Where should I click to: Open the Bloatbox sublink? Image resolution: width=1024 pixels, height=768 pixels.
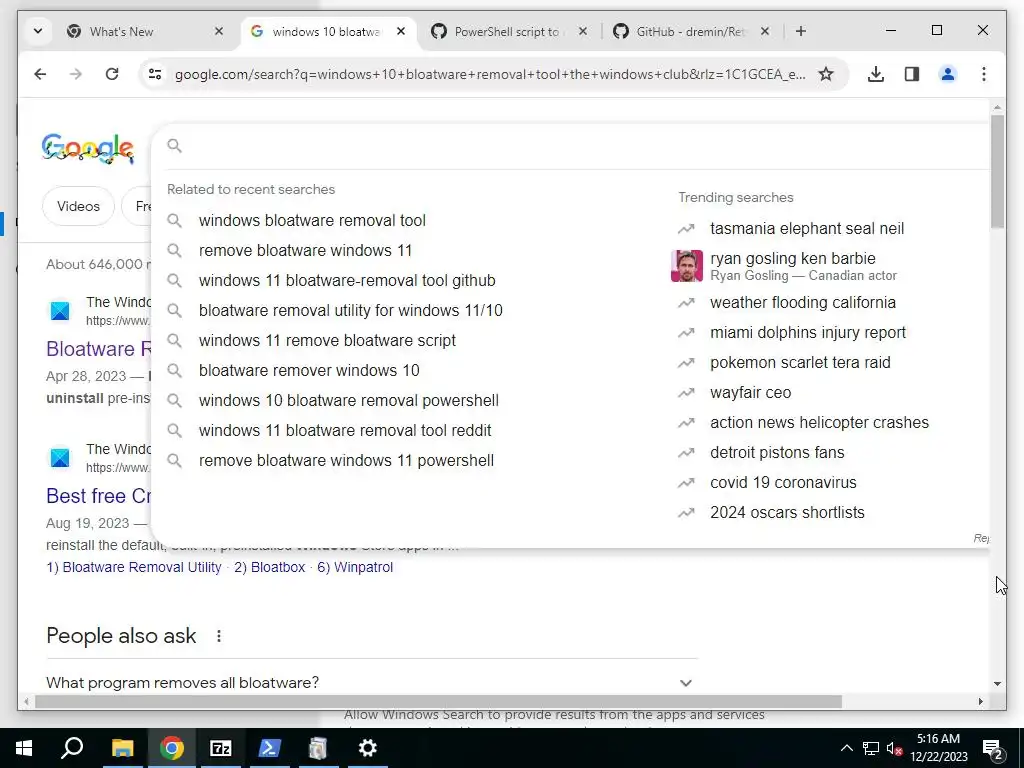(x=270, y=568)
